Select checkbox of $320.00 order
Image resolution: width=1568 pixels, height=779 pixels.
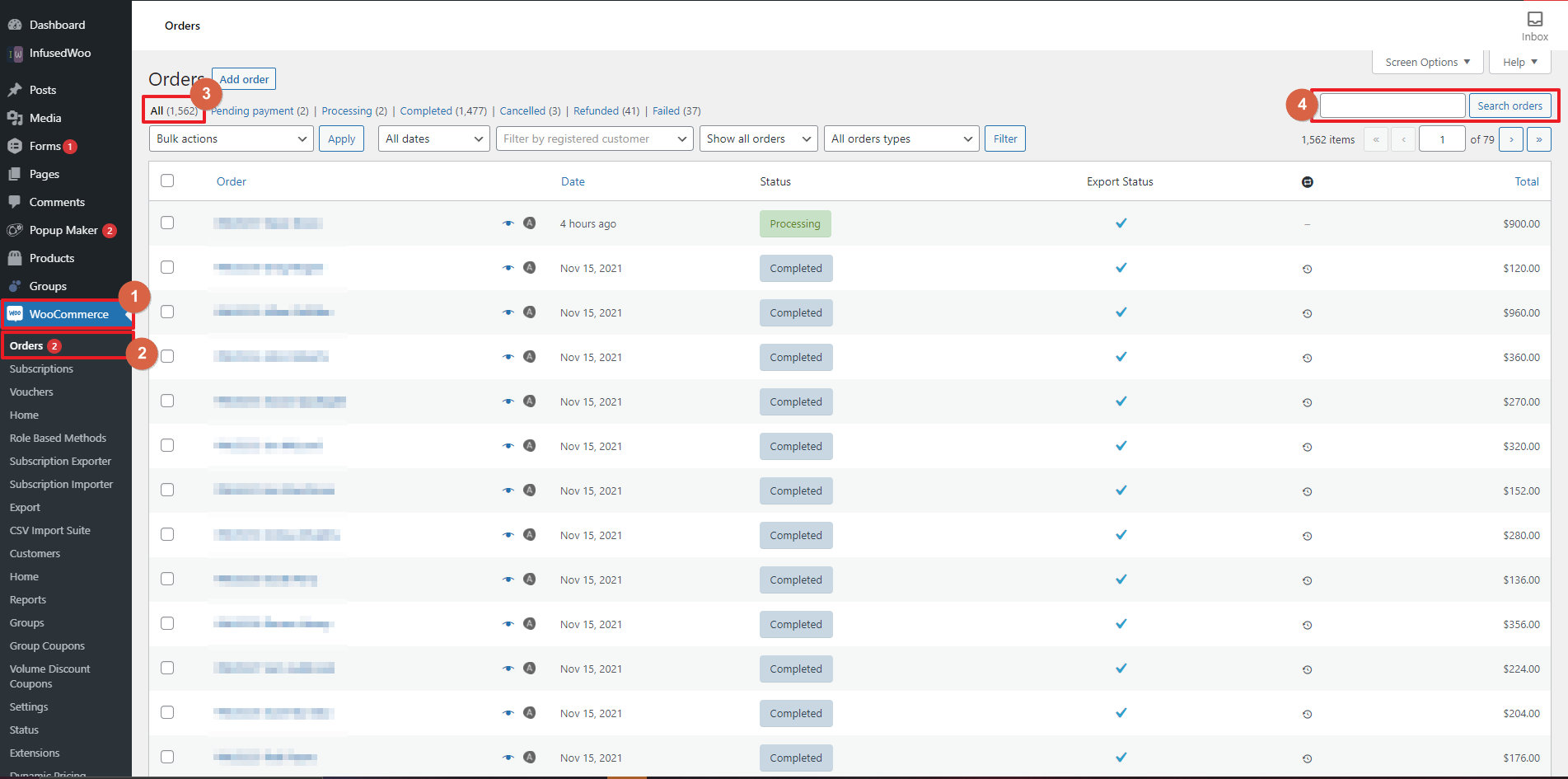[x=167, y=445]
